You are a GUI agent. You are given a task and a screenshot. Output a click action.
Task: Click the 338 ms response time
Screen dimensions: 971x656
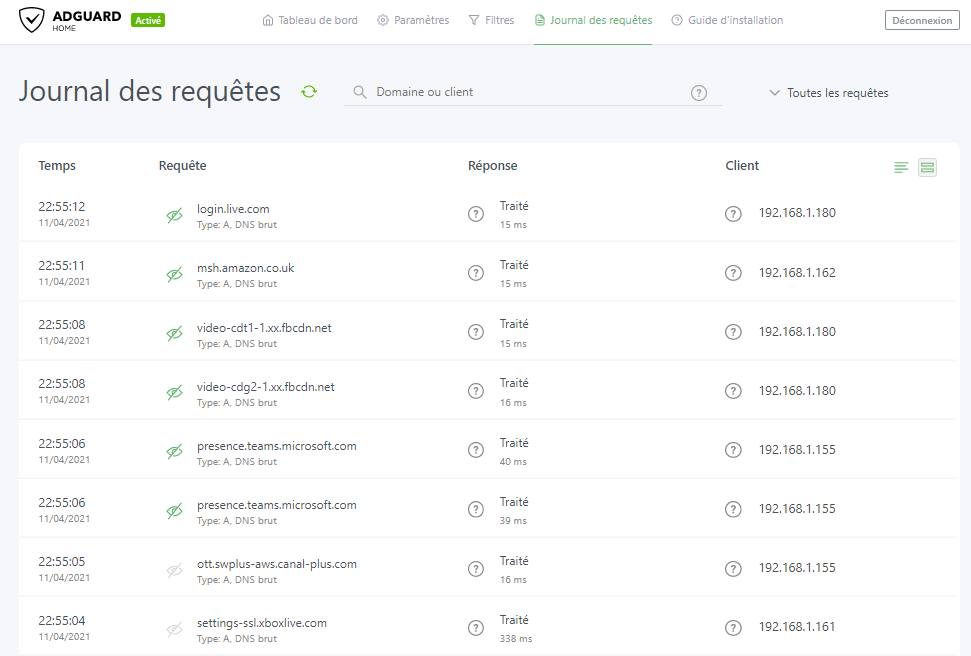coord(516,639)
